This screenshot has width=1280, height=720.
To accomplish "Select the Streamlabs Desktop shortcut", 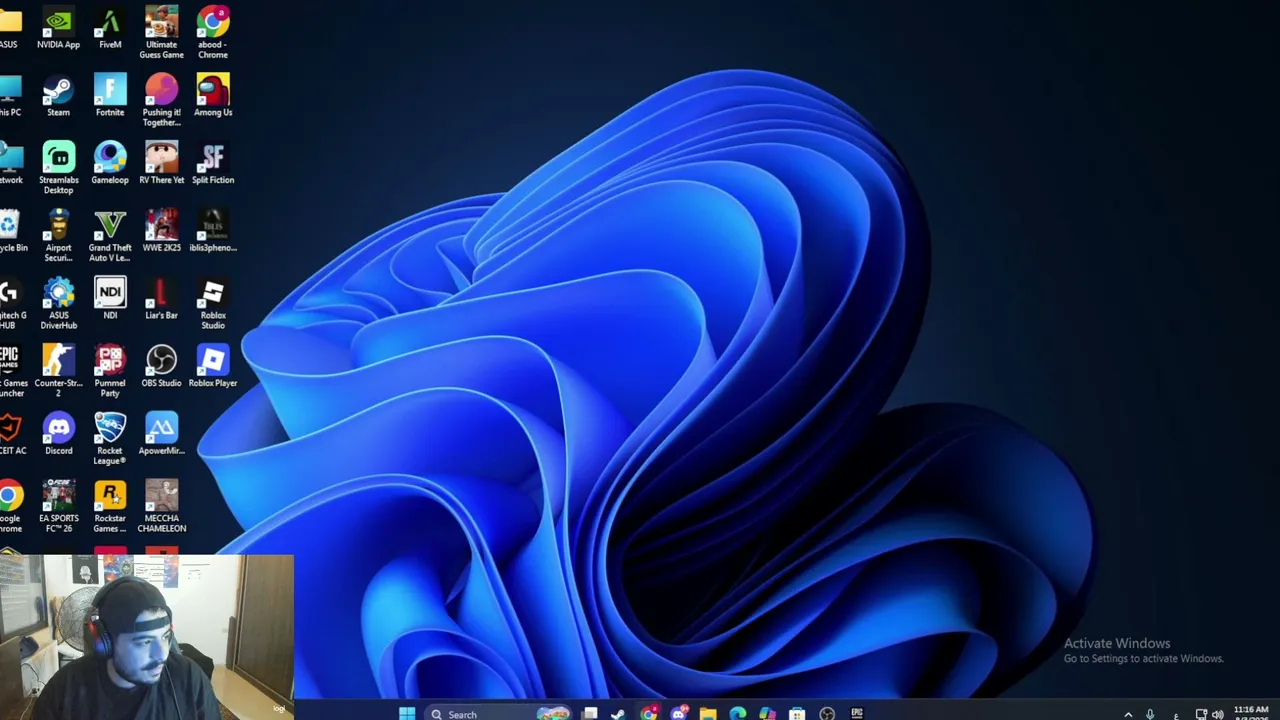I will (x=58, y=168).
